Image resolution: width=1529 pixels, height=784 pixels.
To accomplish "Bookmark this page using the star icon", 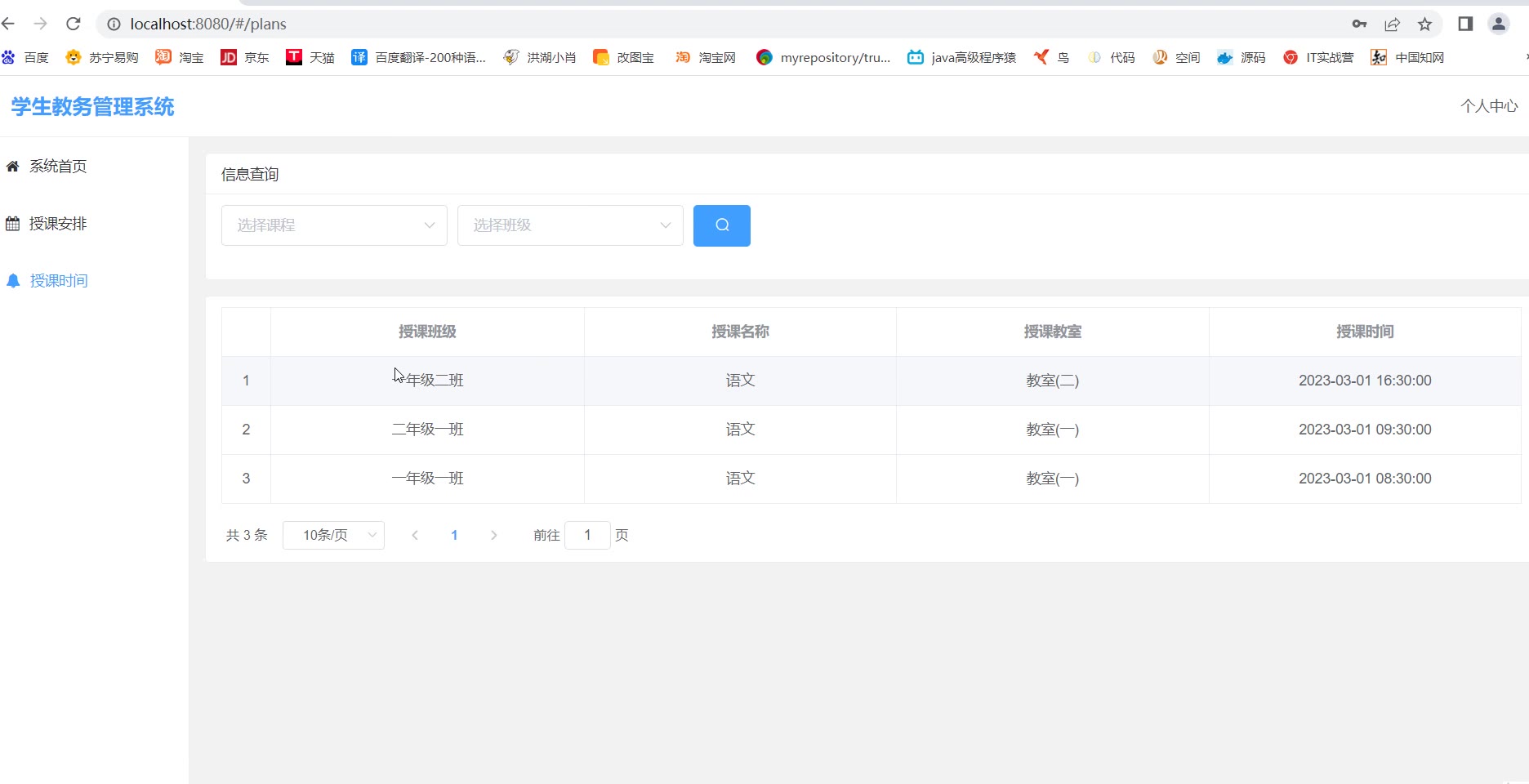I will (x=1425, y=24).
